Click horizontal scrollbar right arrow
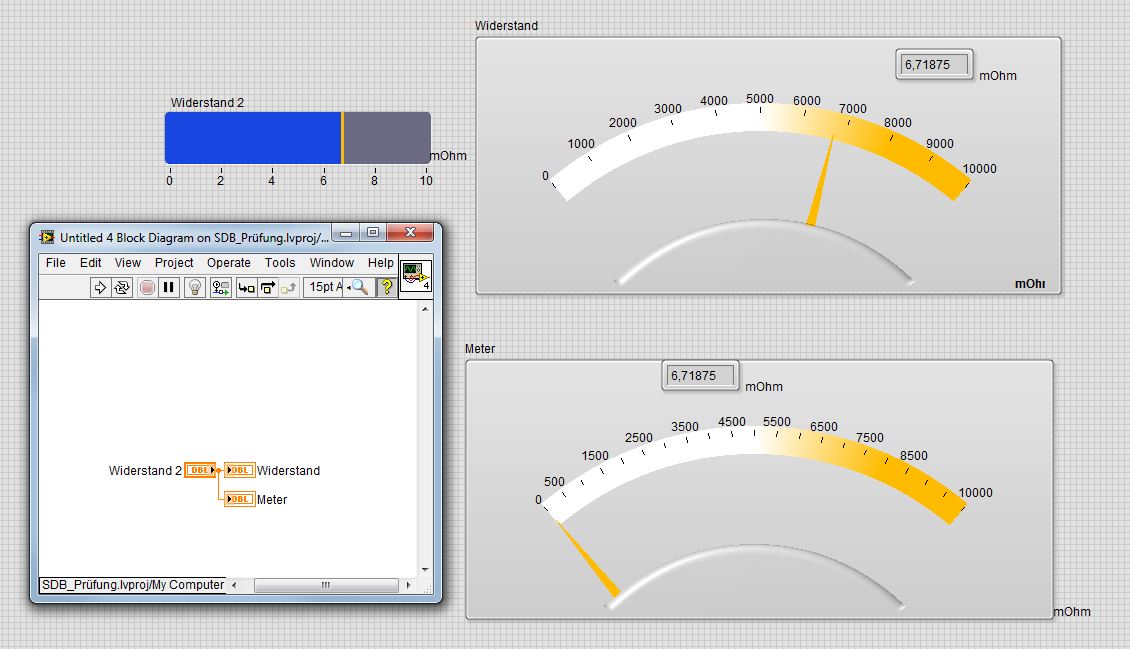The image size is (1130, 649). click(409, 585)
